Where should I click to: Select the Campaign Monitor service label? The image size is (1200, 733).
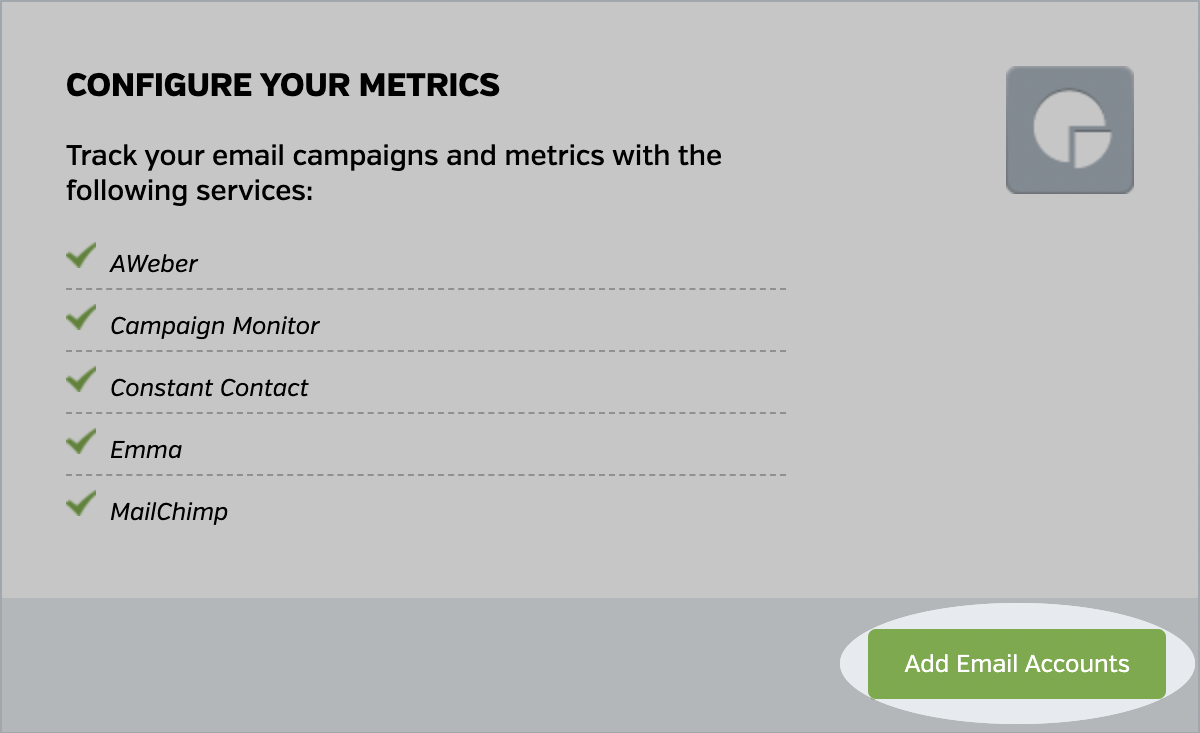click(x=215, y=326)
